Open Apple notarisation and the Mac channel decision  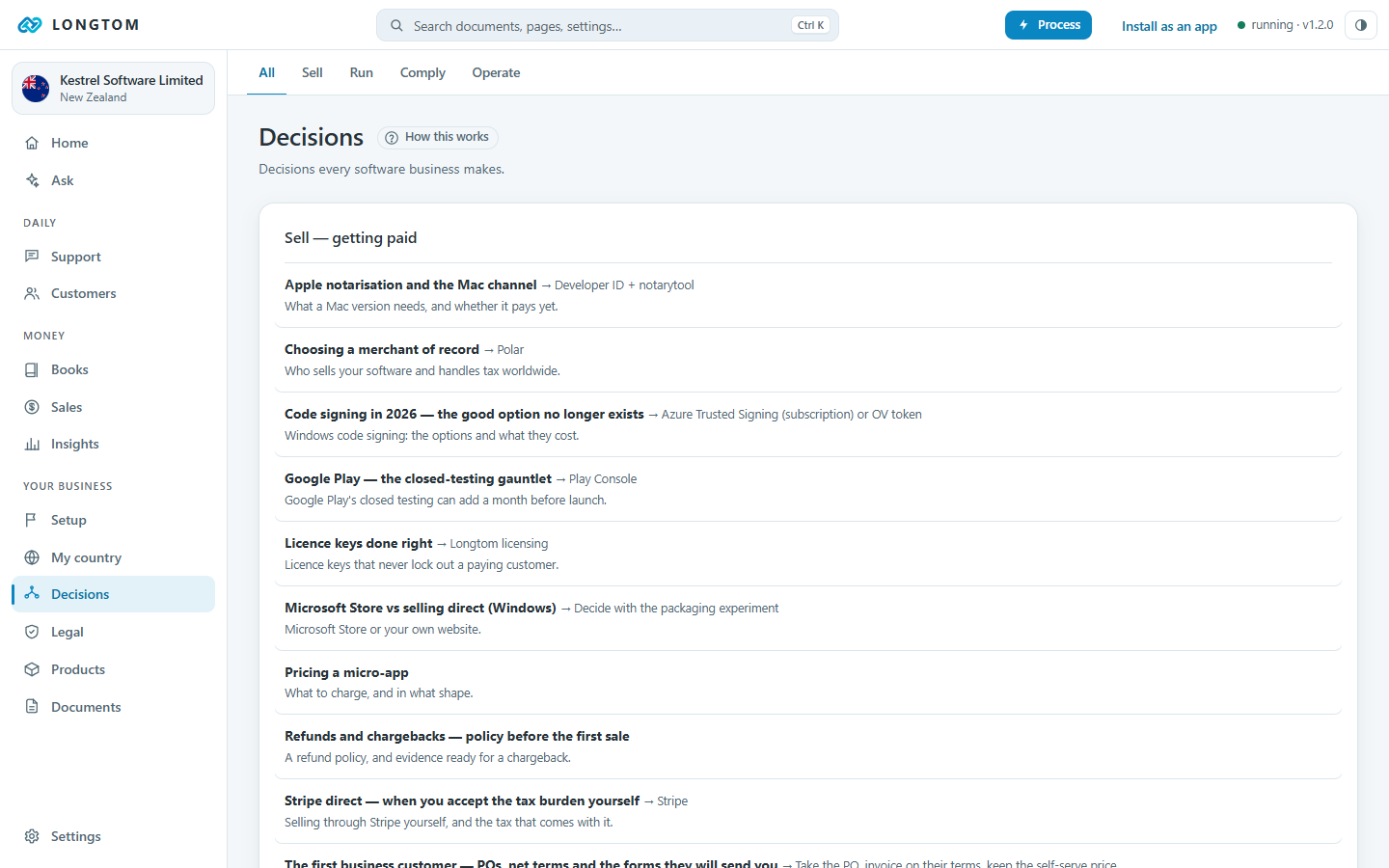pyautogui.click(x=808, y=295)
